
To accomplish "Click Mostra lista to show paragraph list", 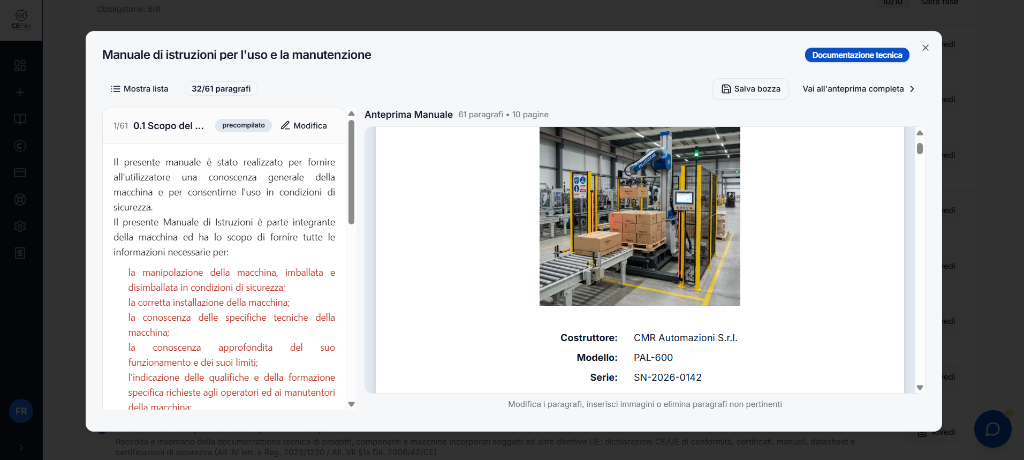I will (x=139, y=89).
